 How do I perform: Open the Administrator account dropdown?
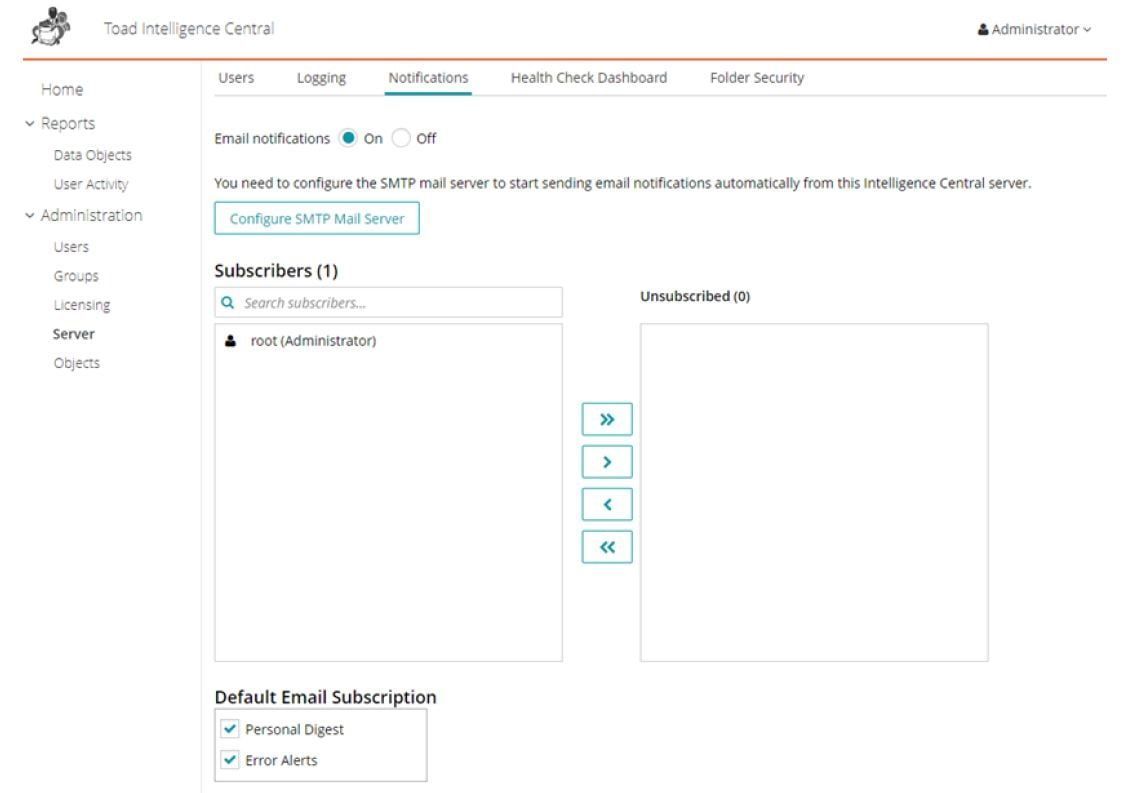tap(1035, 29)
